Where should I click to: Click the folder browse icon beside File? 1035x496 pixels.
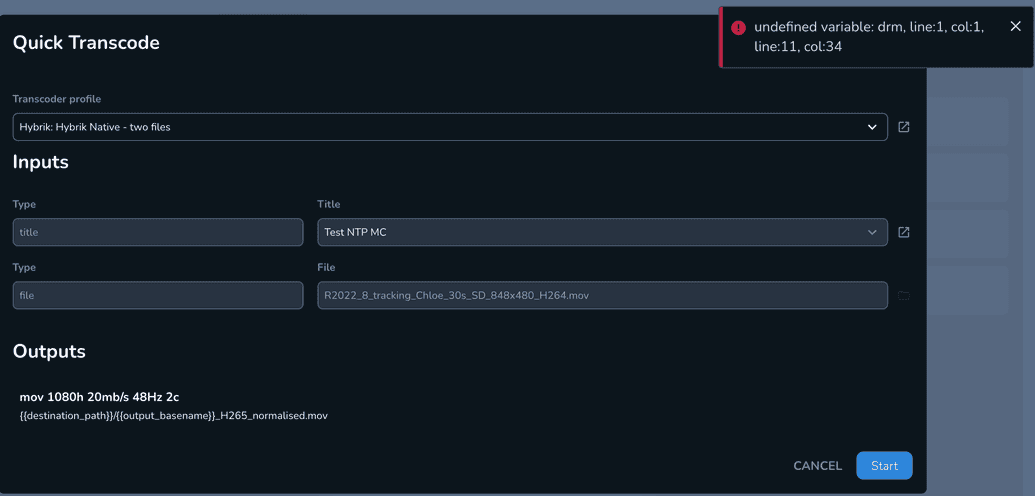coord(904,296)
